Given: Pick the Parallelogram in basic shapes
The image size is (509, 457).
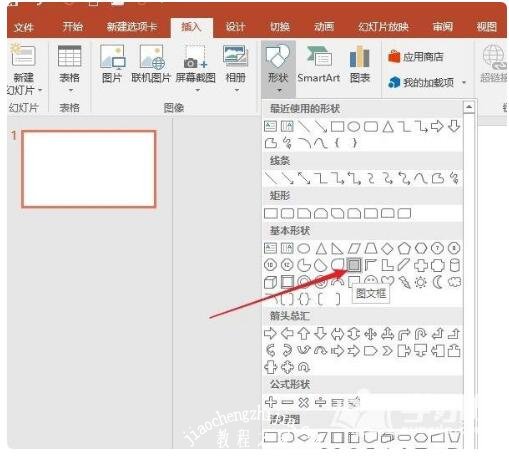Looking at the screenshot, I should pos(354,248).
